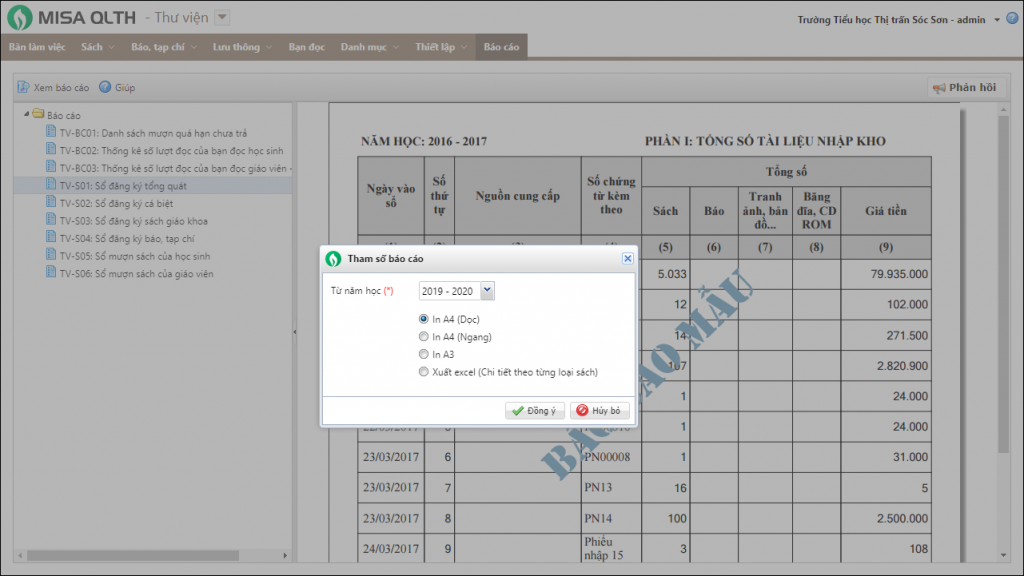
Task: Click the report vertical scrollbar
Action: point(1003,284)
